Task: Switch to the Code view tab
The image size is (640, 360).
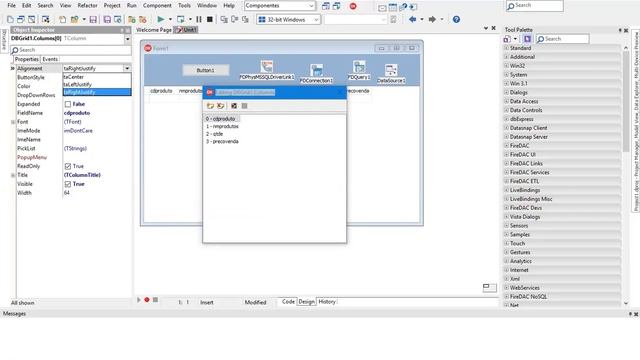Action: (x=288, y=302)
